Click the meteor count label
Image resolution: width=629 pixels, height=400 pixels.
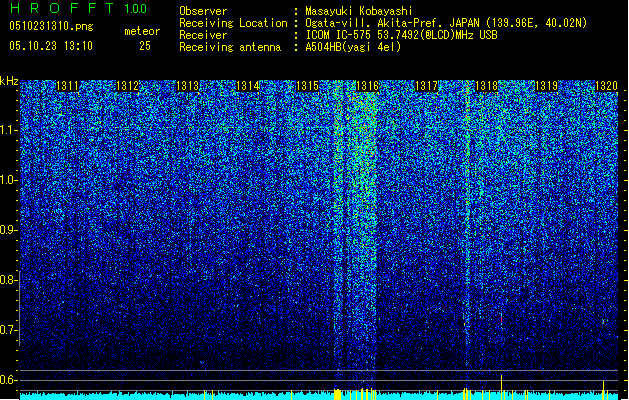coord(142,31)
